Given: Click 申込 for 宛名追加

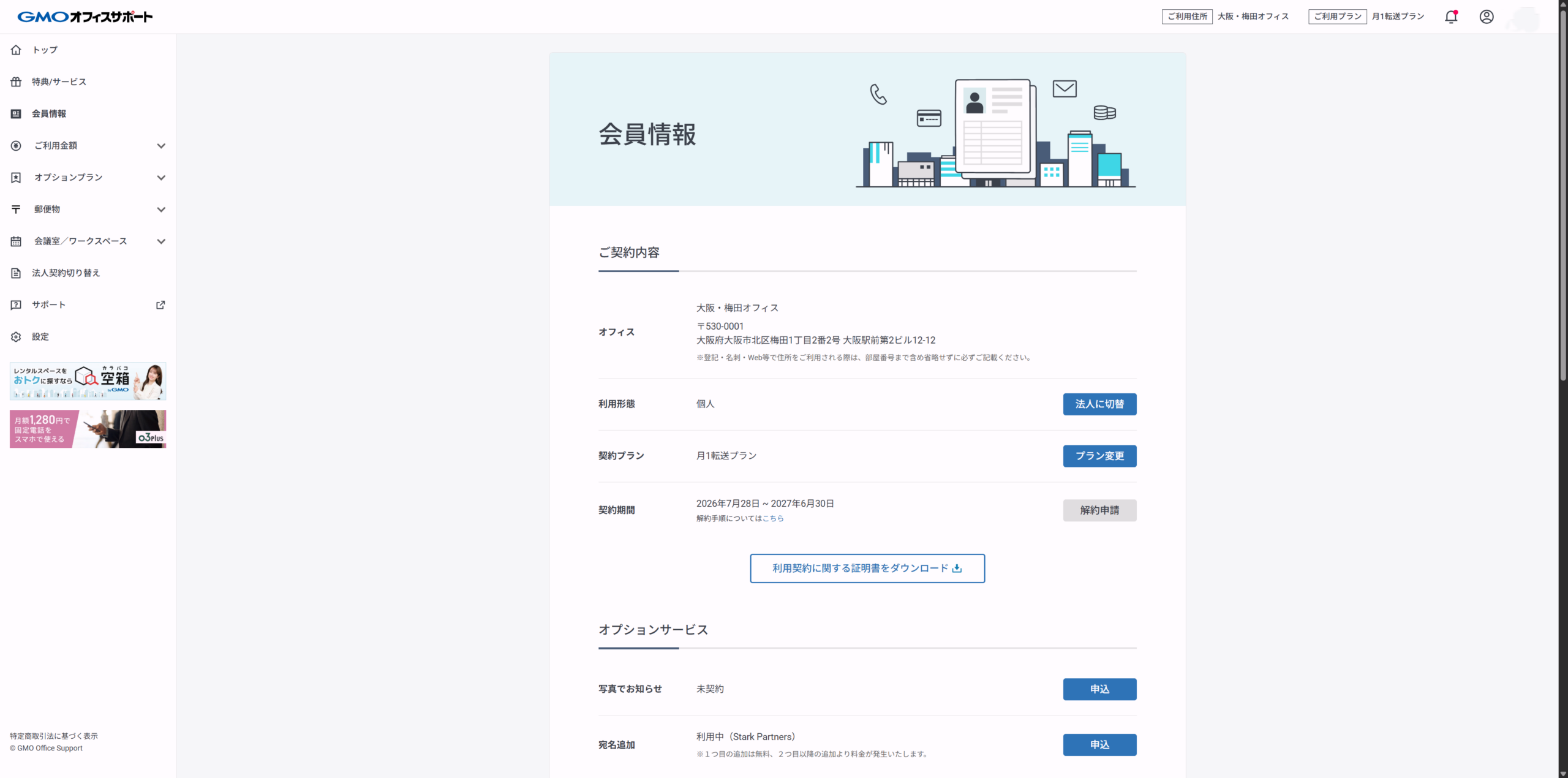Looking at the screenshot, I should click(1099, 744).
